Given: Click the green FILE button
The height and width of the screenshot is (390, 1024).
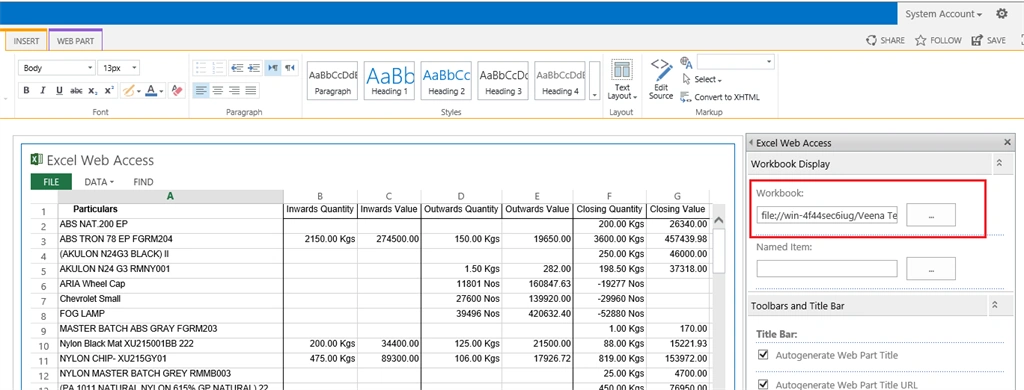Looking at the screenshot, I should (51, 182).
